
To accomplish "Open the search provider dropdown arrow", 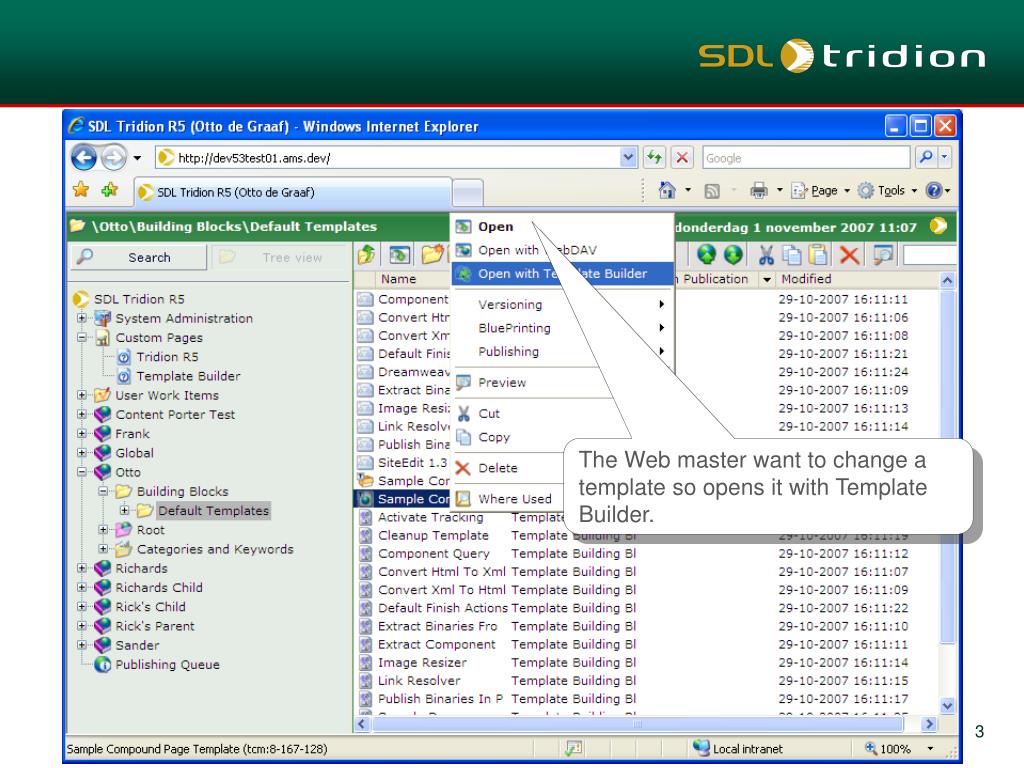I will pyautogui.click(x=944, y=157).
